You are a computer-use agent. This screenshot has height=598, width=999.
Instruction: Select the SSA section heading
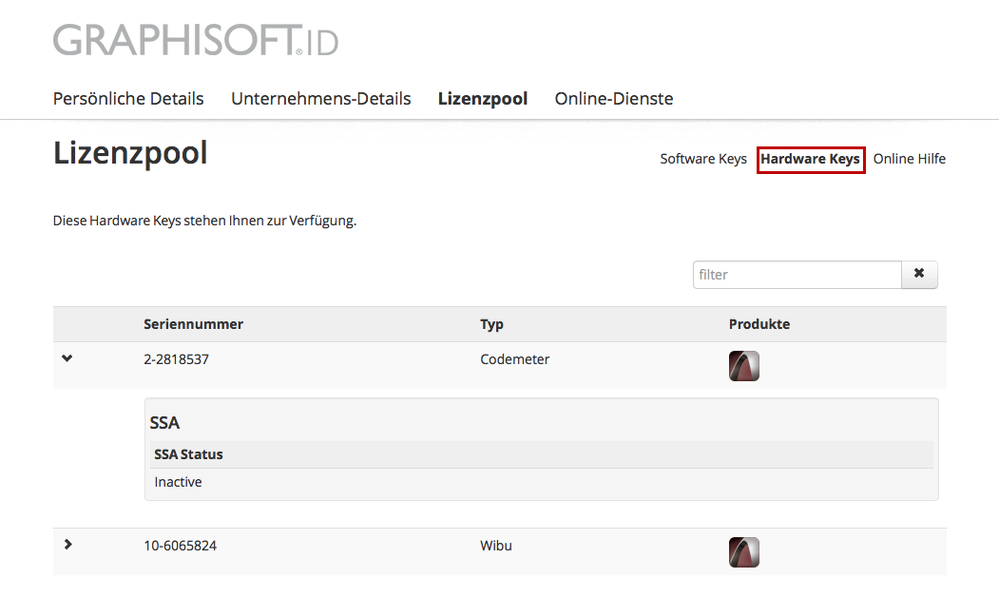(164, 423)
